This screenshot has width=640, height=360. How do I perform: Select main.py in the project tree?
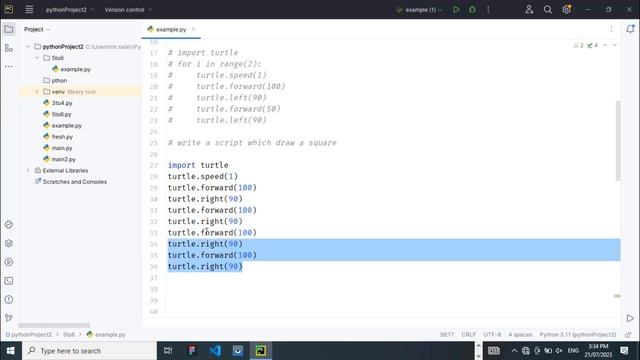click(62, 148)
